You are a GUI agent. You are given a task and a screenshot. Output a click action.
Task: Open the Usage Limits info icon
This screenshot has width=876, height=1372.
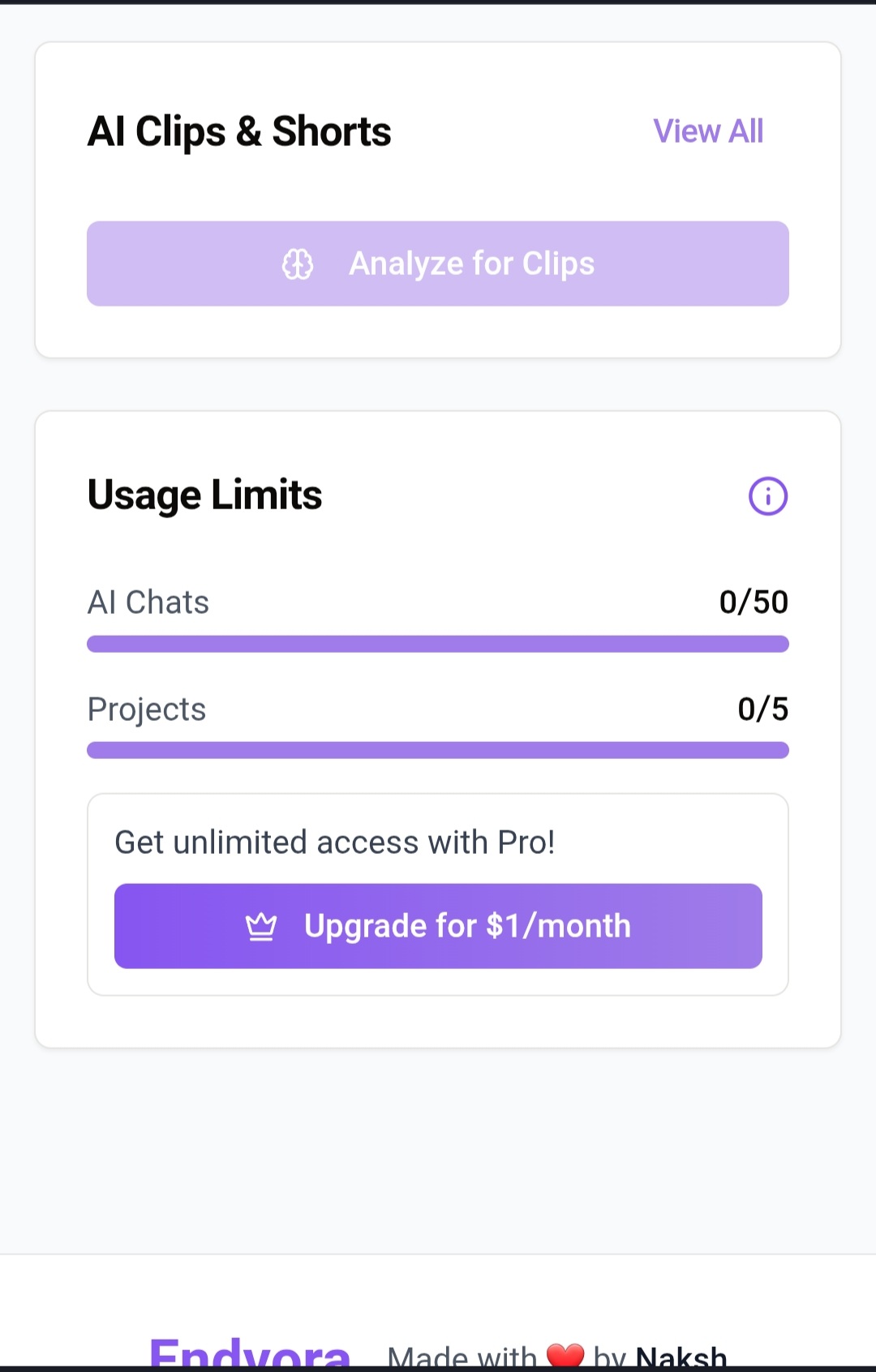tap(767, 496)
